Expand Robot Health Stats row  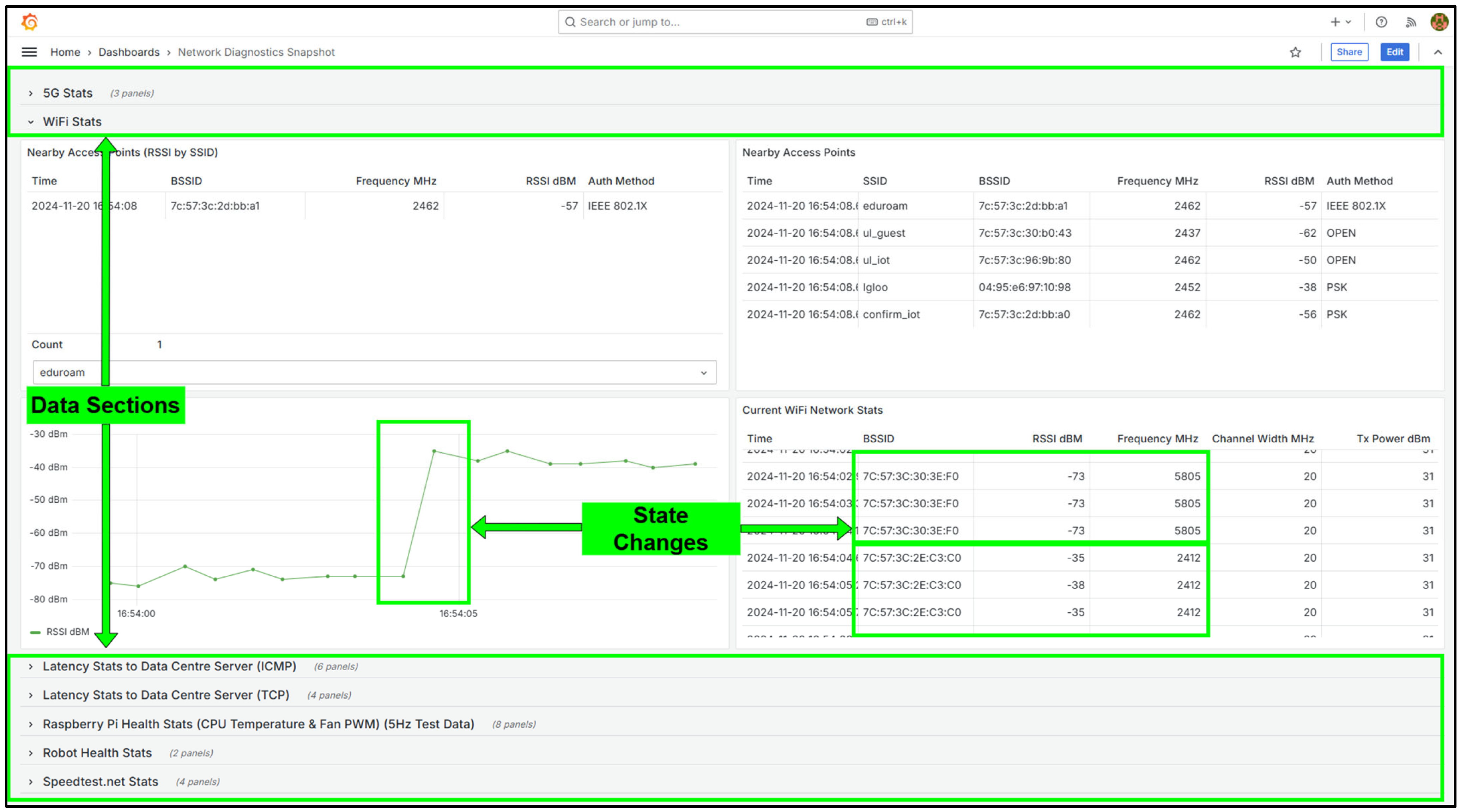point(97,752)
